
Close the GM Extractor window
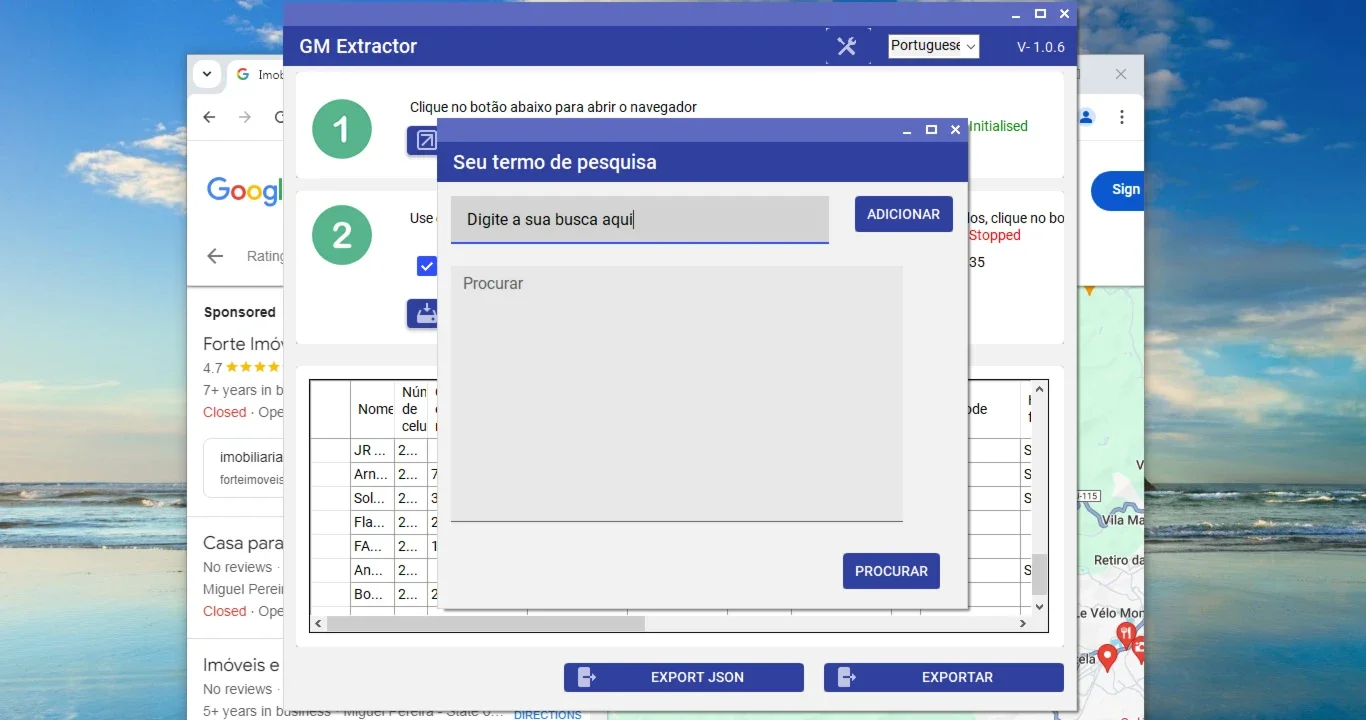tap(1064, 14)
